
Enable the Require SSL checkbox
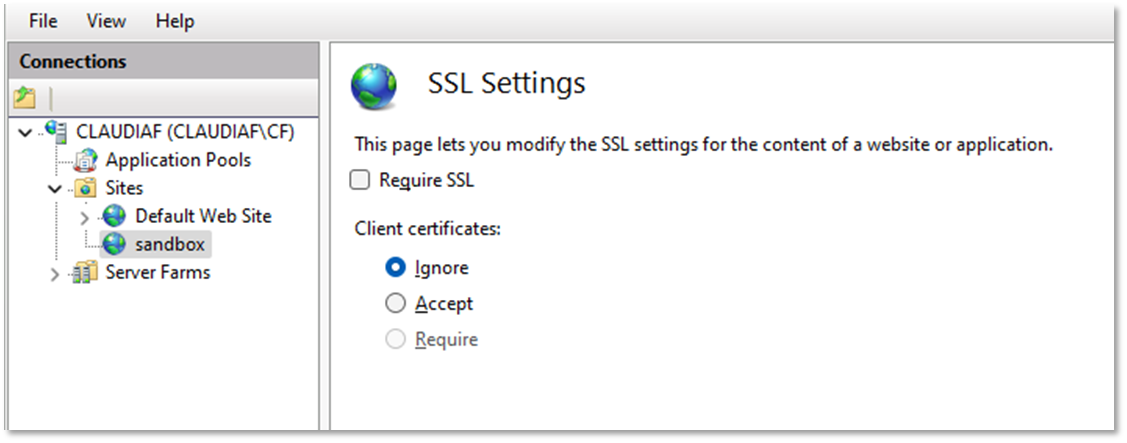[360, 181]
